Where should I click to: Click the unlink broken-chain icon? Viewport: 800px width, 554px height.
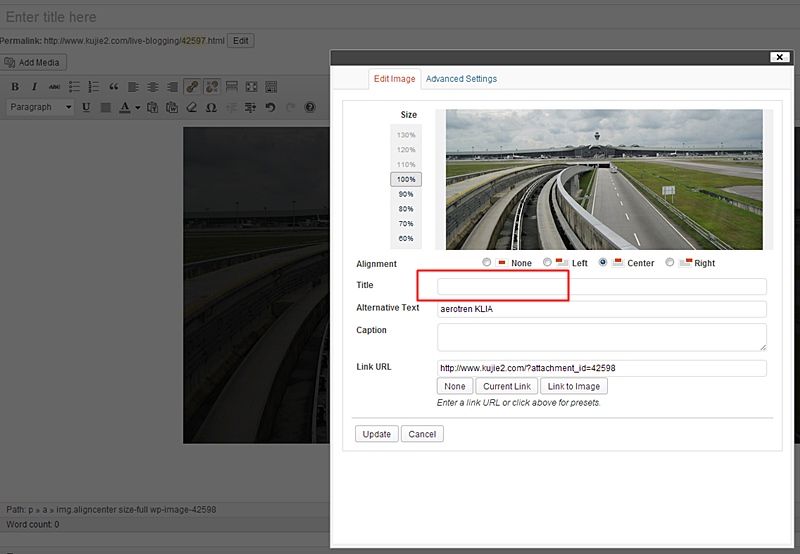point(211,87)
